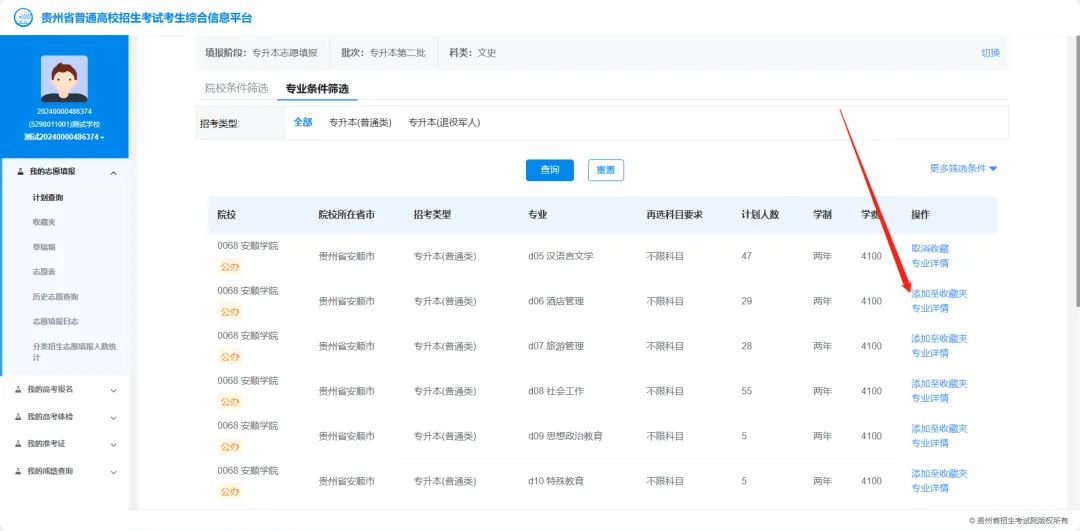Click the icon beside 我的高考体检
The height and width of the screenshot is (531, 1080).
pyautogui.click(x=18, y=416)
